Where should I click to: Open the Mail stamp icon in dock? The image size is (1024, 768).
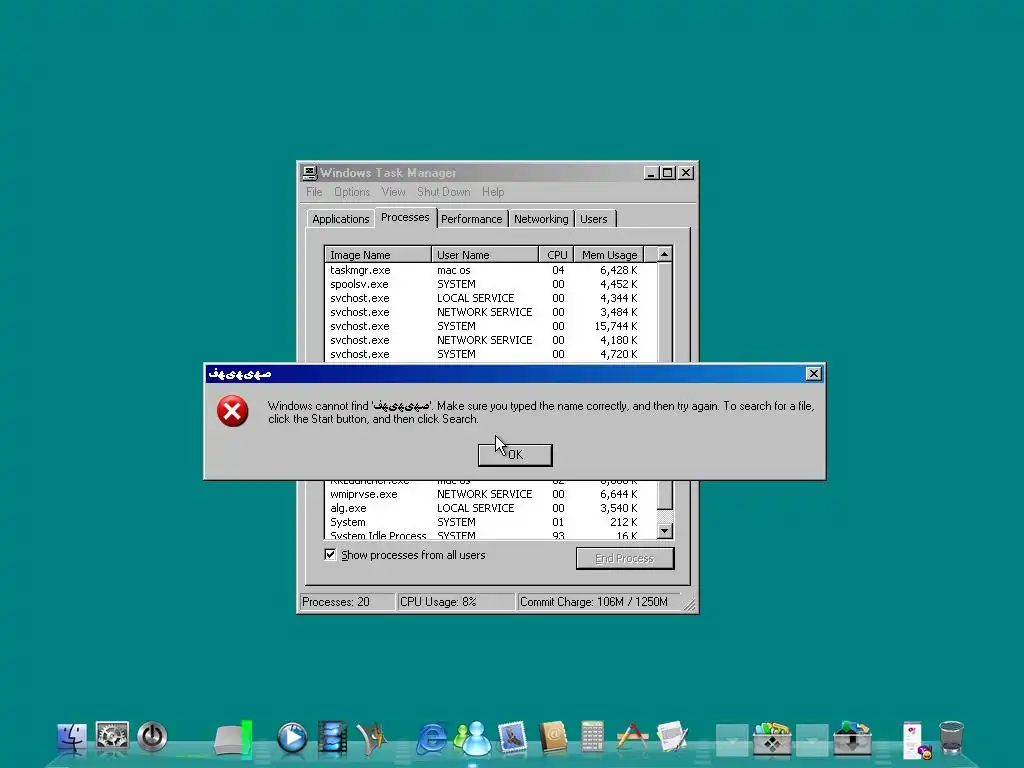tap(512, 737)
